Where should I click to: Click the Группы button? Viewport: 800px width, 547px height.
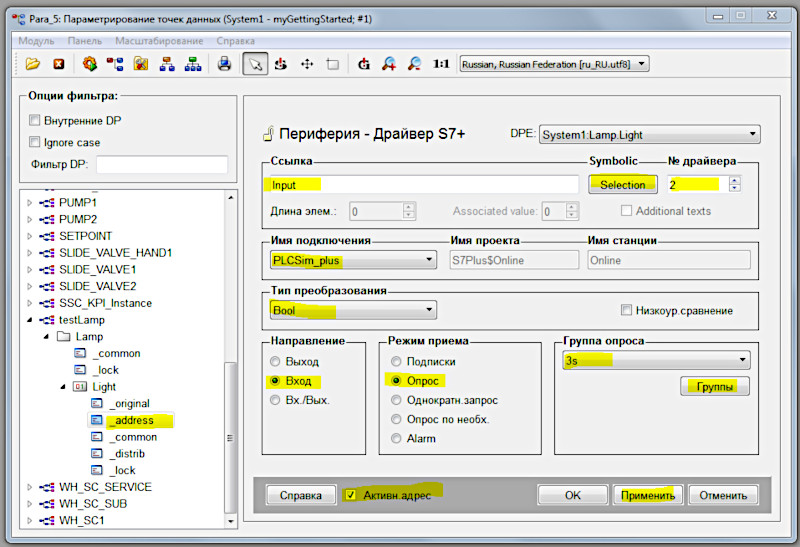tap(715, 386)
